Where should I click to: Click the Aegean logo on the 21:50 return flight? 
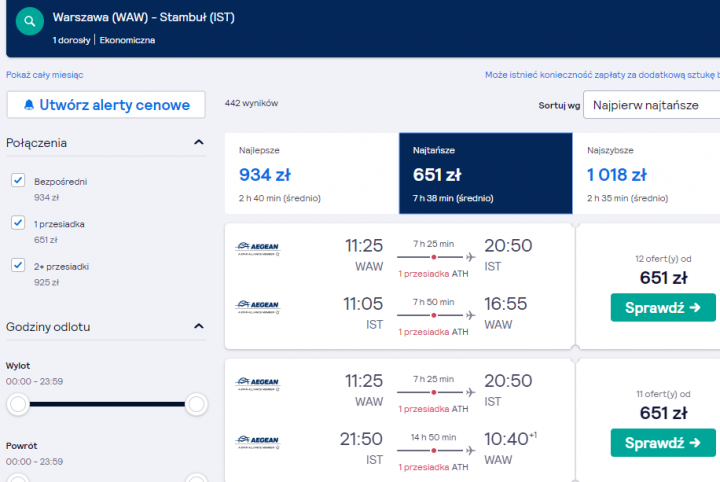point(257,441)
